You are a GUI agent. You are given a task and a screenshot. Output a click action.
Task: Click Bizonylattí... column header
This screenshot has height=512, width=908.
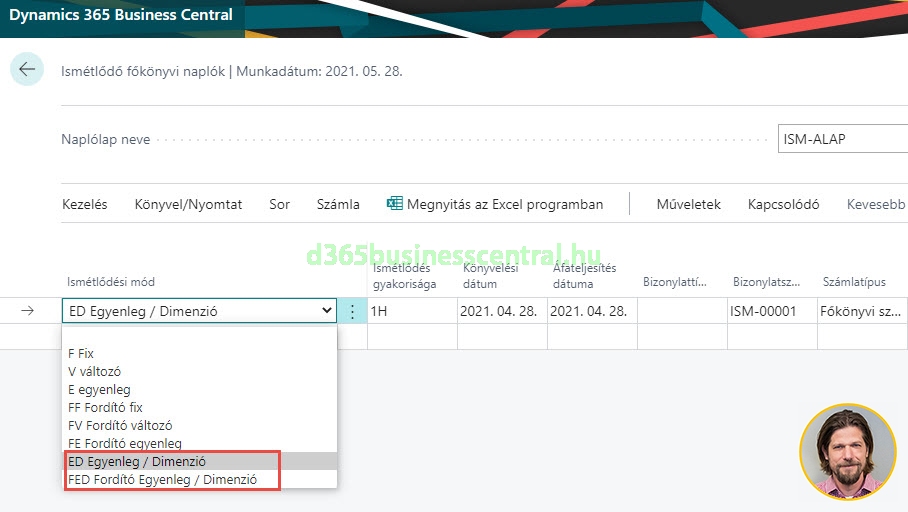[x=675, y=282]
